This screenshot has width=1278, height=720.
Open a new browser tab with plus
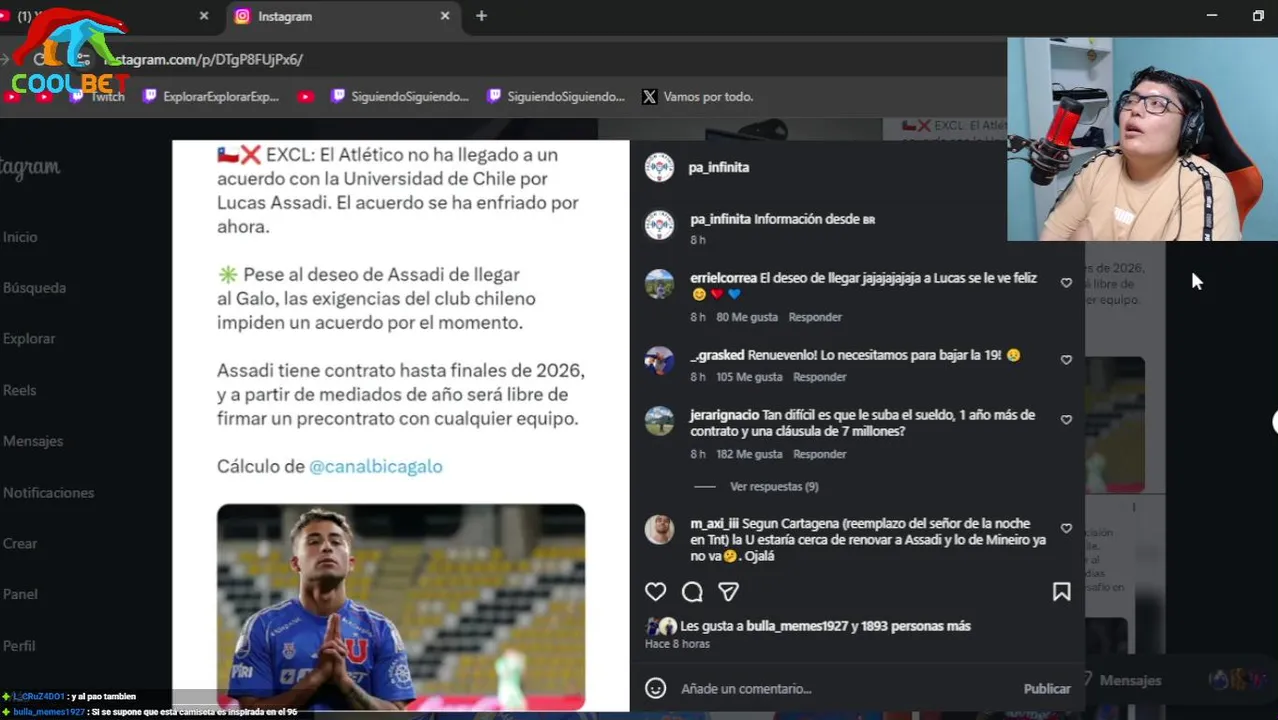click(x=481, y=16)
